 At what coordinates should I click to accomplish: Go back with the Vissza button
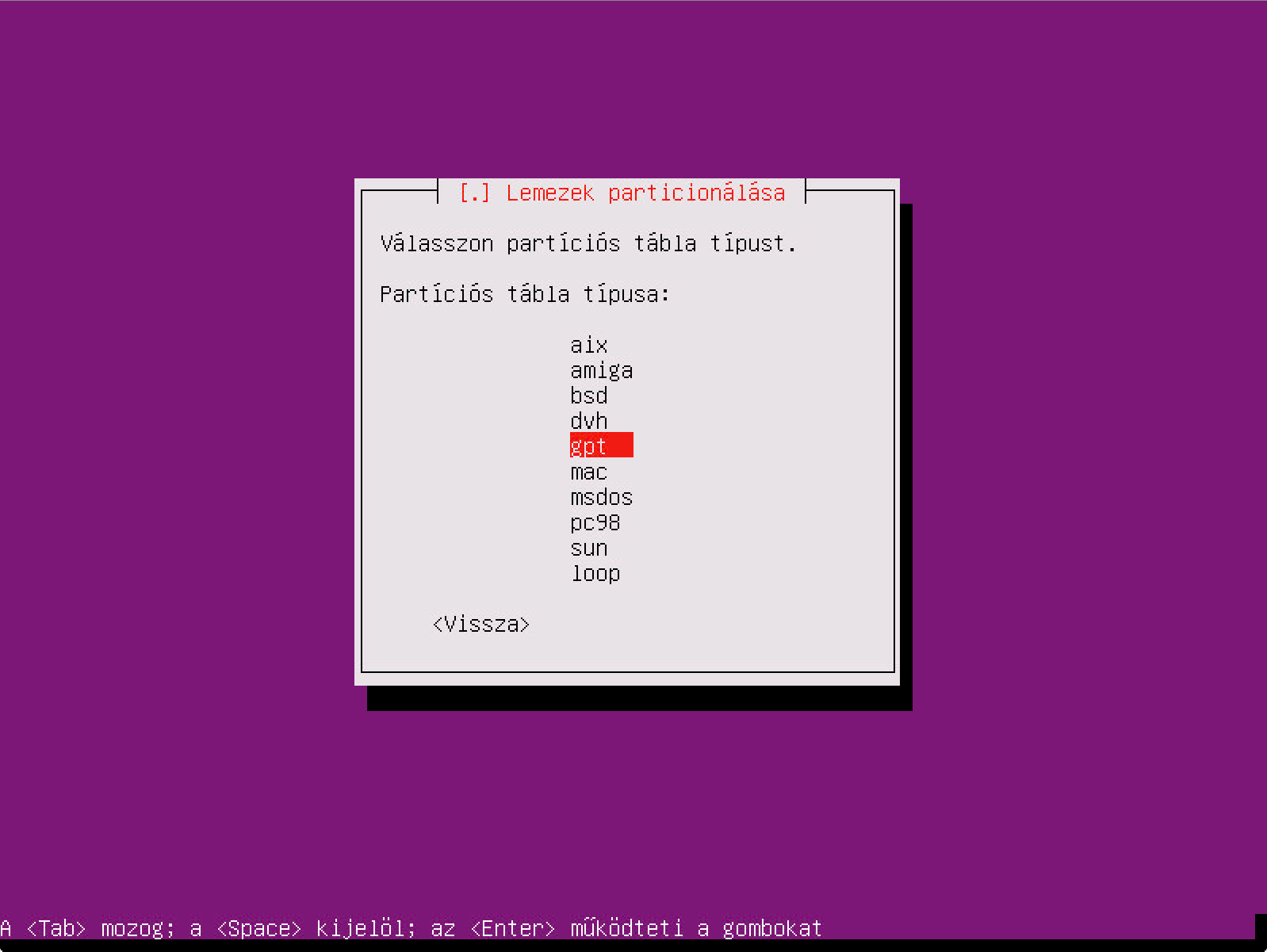[x=481, y=625]
